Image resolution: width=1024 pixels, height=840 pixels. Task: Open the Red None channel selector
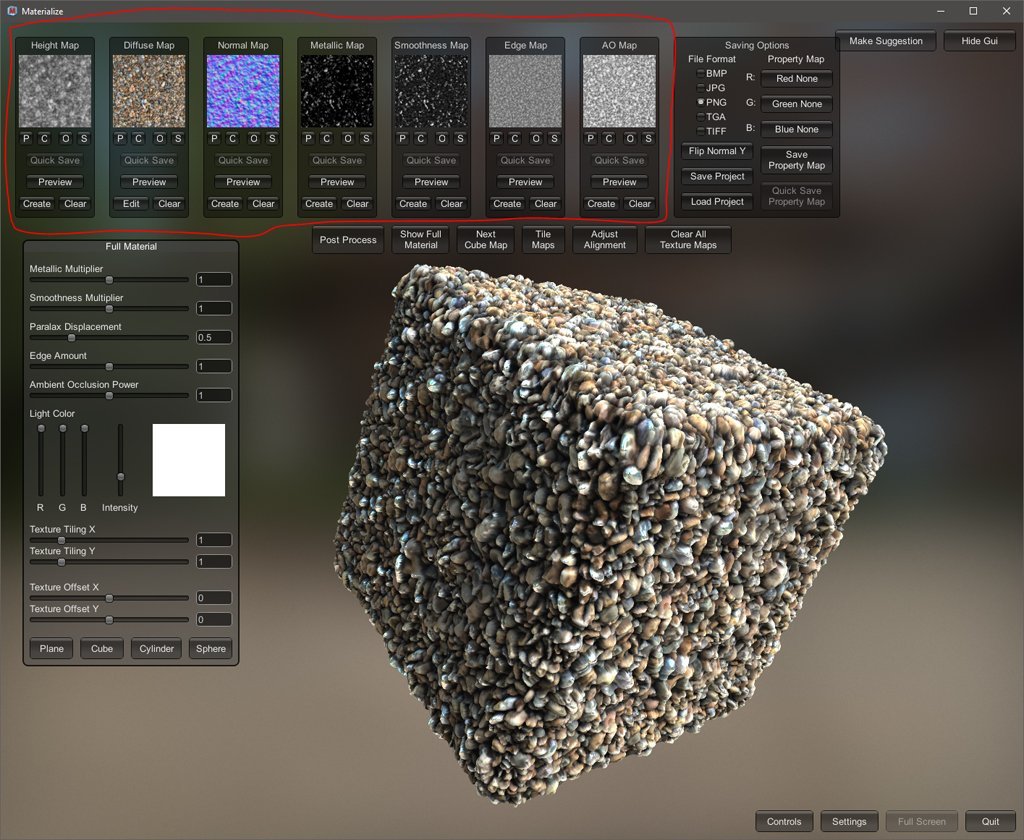click(x=796, y=79)
